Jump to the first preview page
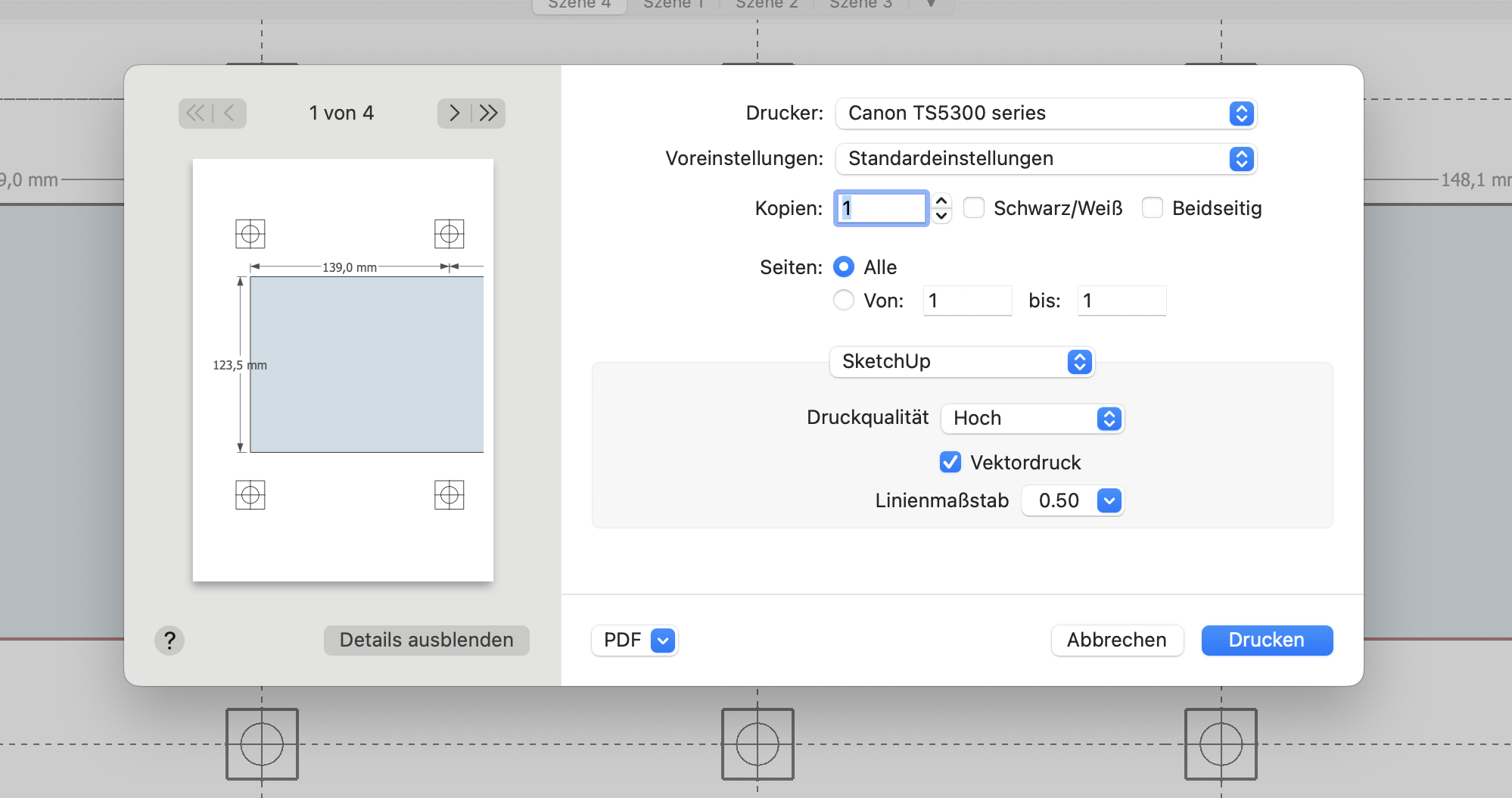The height and width of the screenshot is (798, 1512). tap(194, 114)
